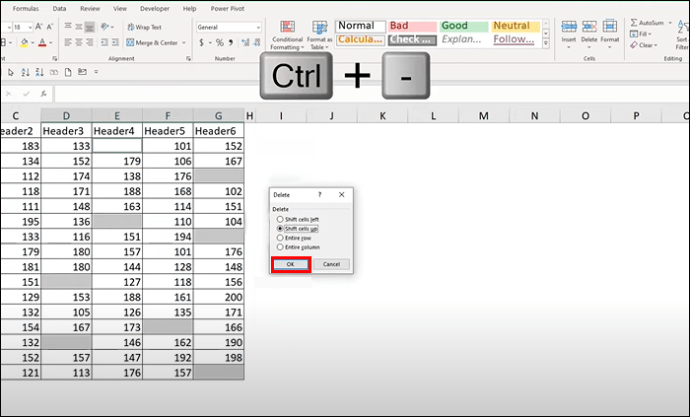Apply the Neutral cell style

coord(515,26)
